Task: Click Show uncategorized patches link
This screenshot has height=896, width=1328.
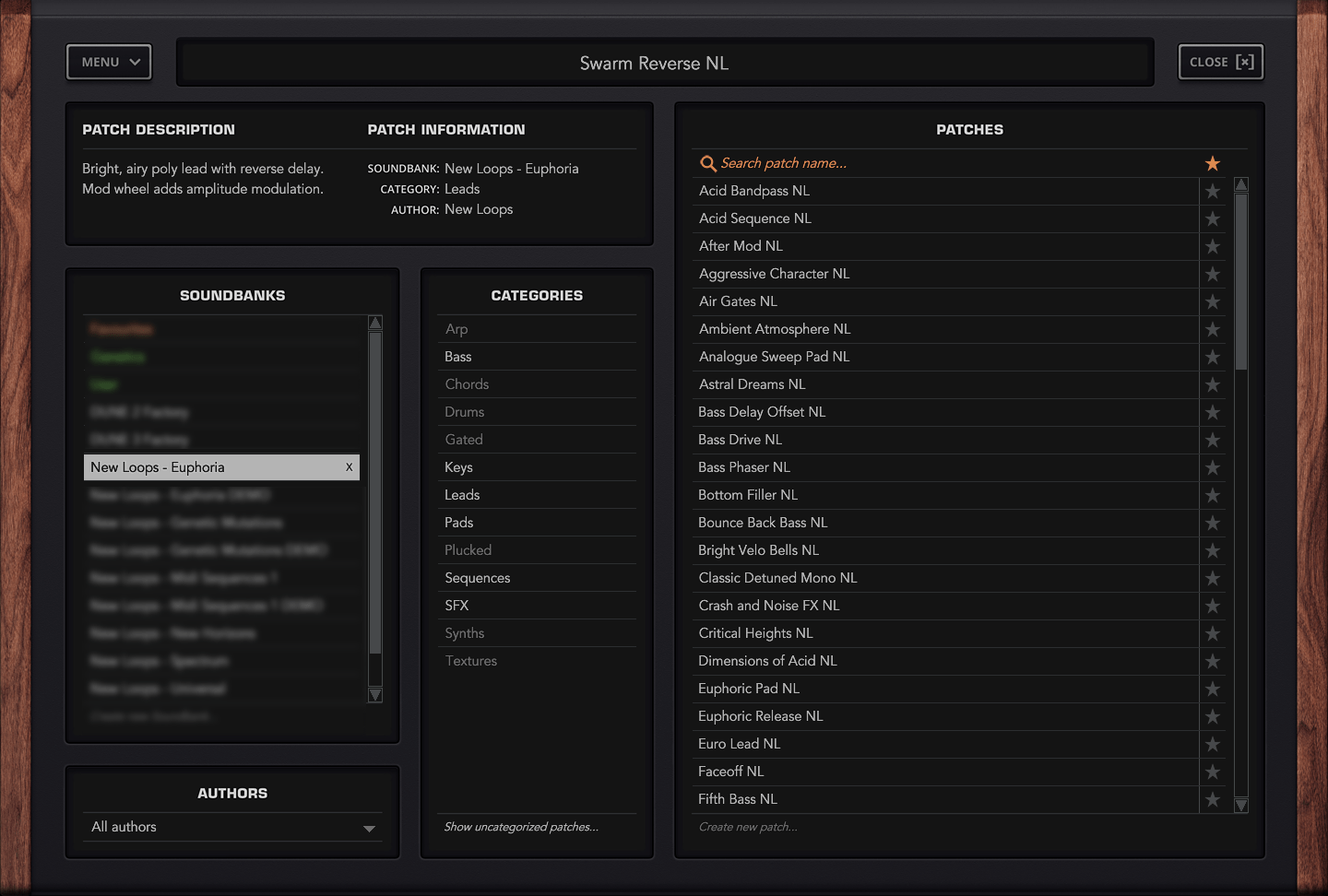Action: coord(523,827)
